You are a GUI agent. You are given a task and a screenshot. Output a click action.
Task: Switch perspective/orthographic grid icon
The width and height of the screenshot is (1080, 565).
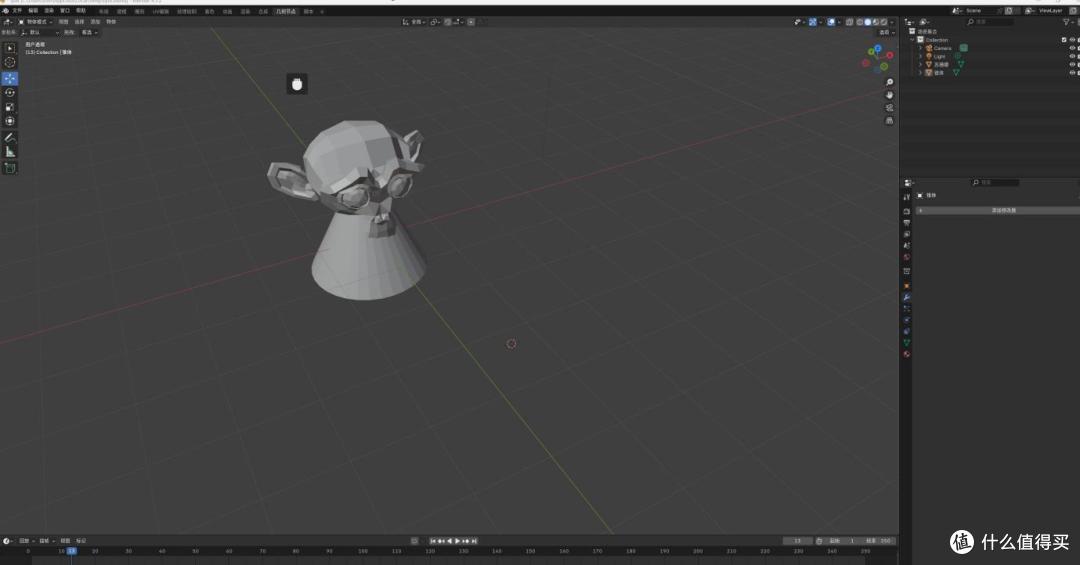889,121
